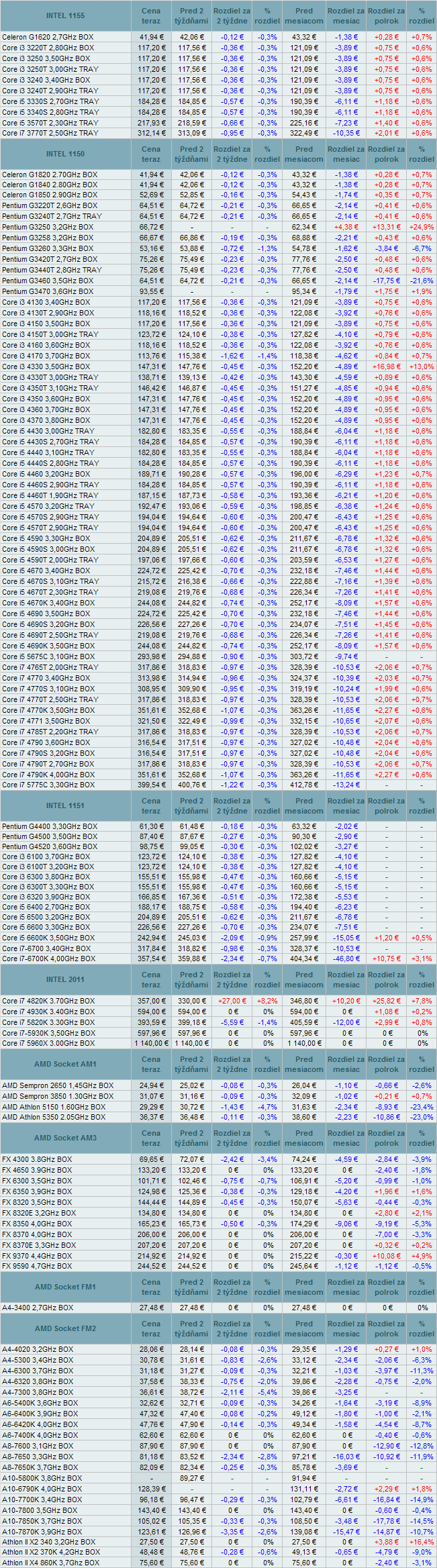Viewport: 437px width, 1568px height.
Task: Click -23,4% value in AMD Athlon 5150 row
Action: (x=422, y=1107)
